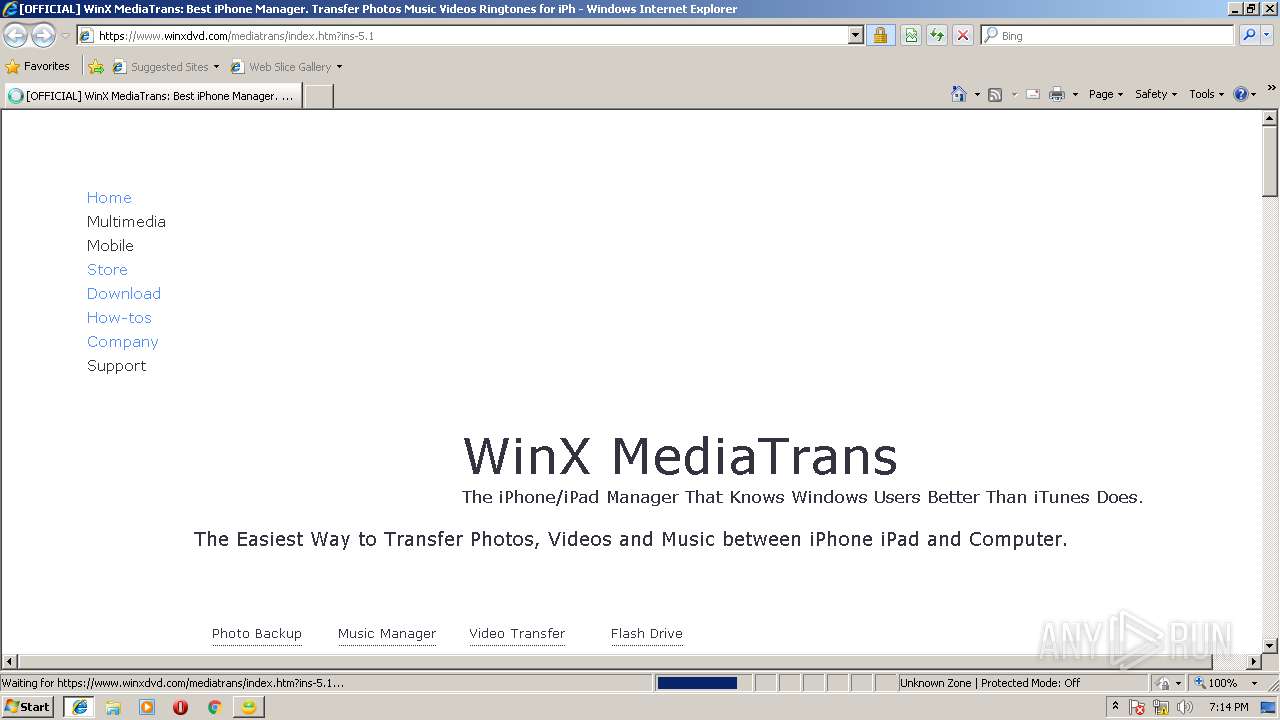This screenshot has height=720, width=1280.
Task: Click the vertical scrollbar down arrow
Action: coord(1270,646)
